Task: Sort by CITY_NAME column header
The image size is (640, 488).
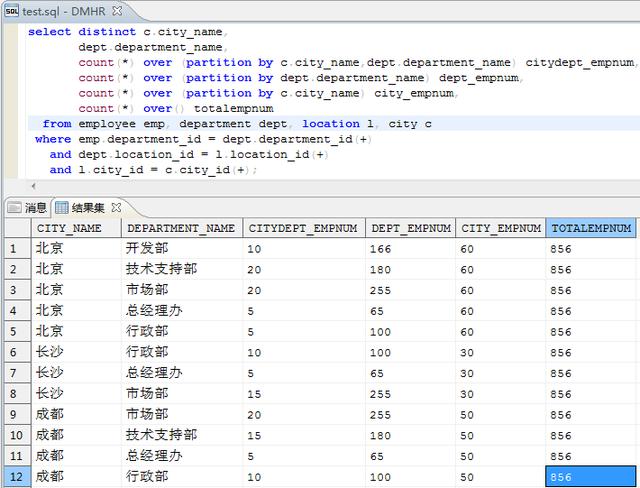Action: (x=76, y=228)
